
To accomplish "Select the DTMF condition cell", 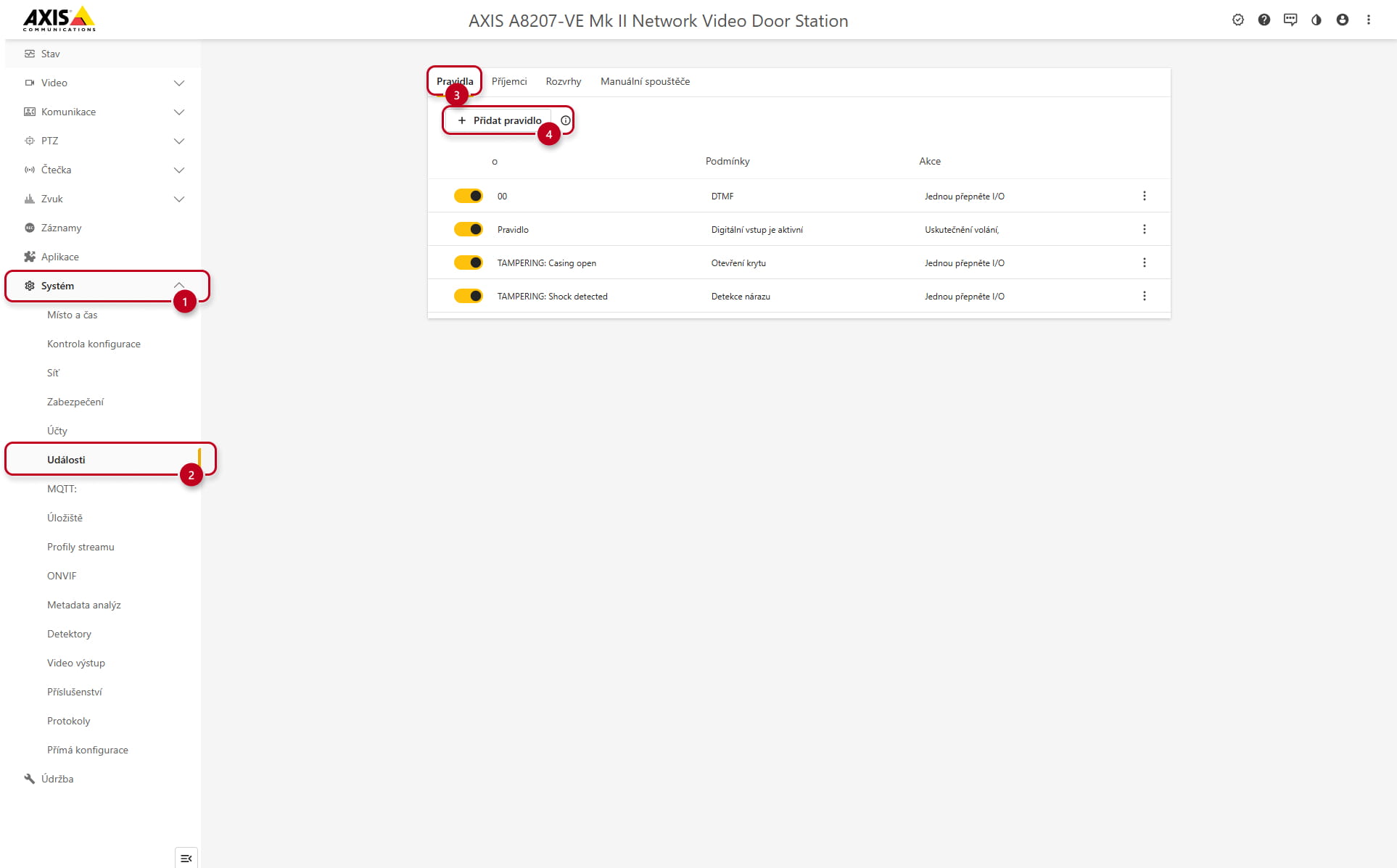I will click(722, 197).
